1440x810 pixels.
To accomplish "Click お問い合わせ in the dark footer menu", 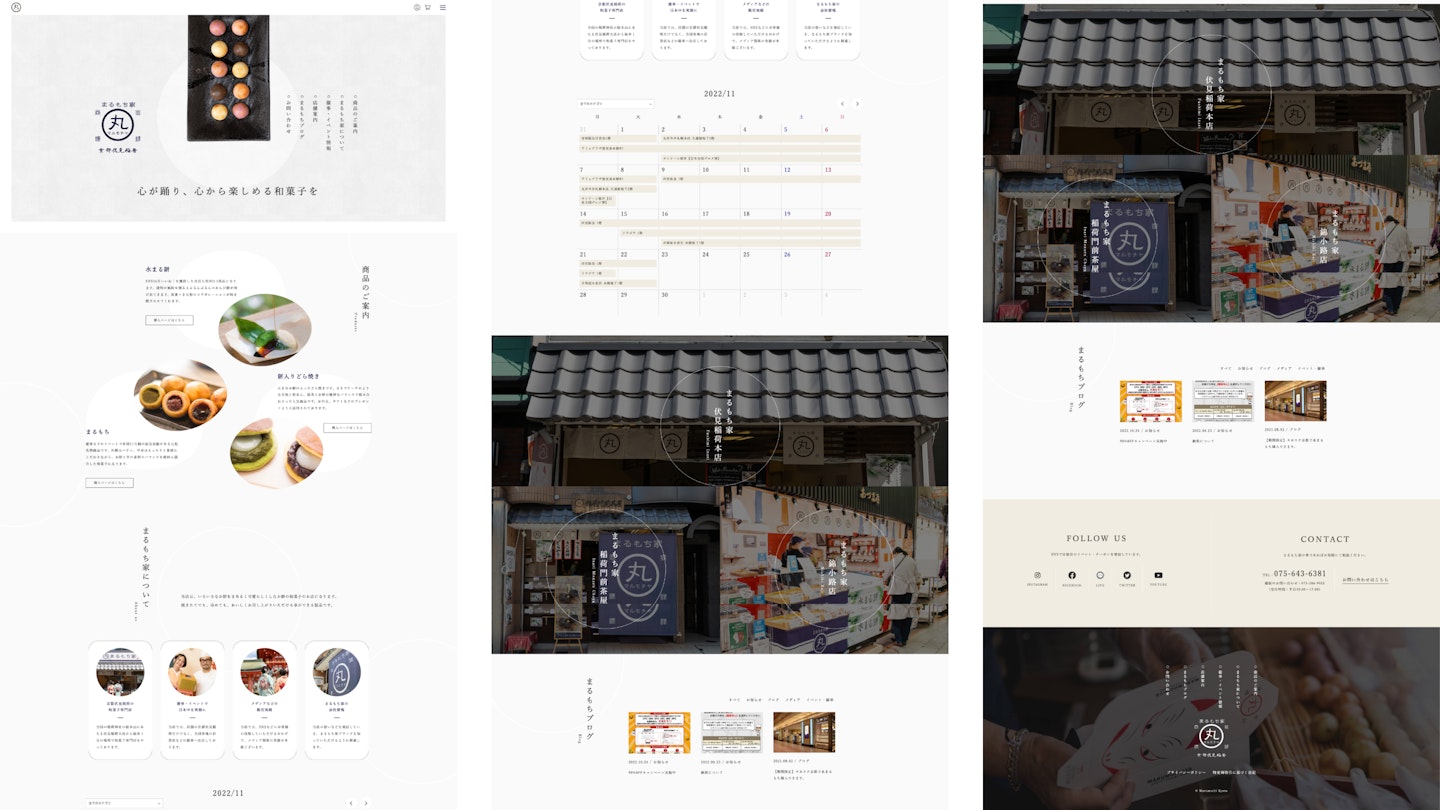I will pos(1169,682).
